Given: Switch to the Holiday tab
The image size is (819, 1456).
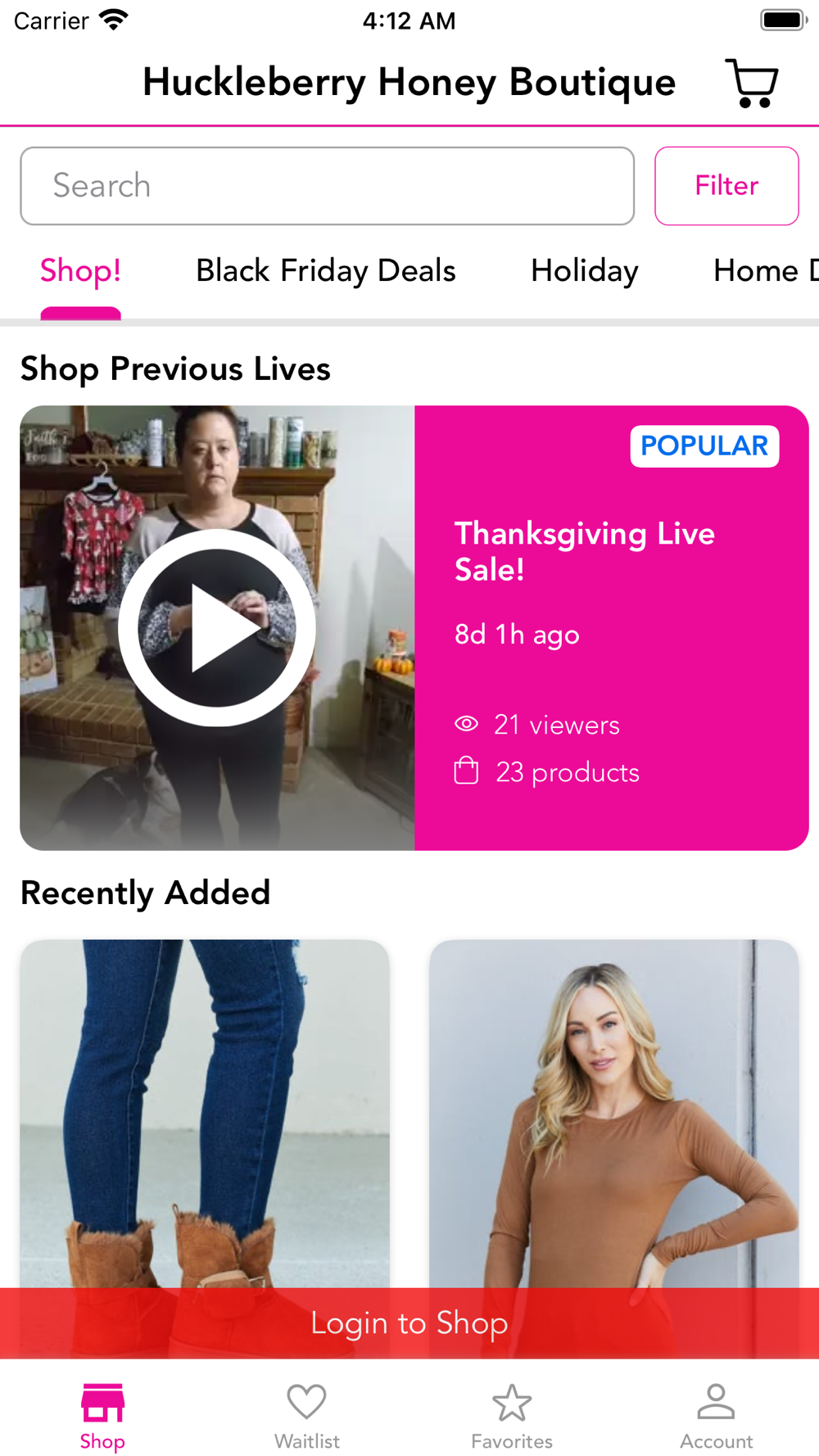Looking at the screenshot, I should [x=585, y=271].
